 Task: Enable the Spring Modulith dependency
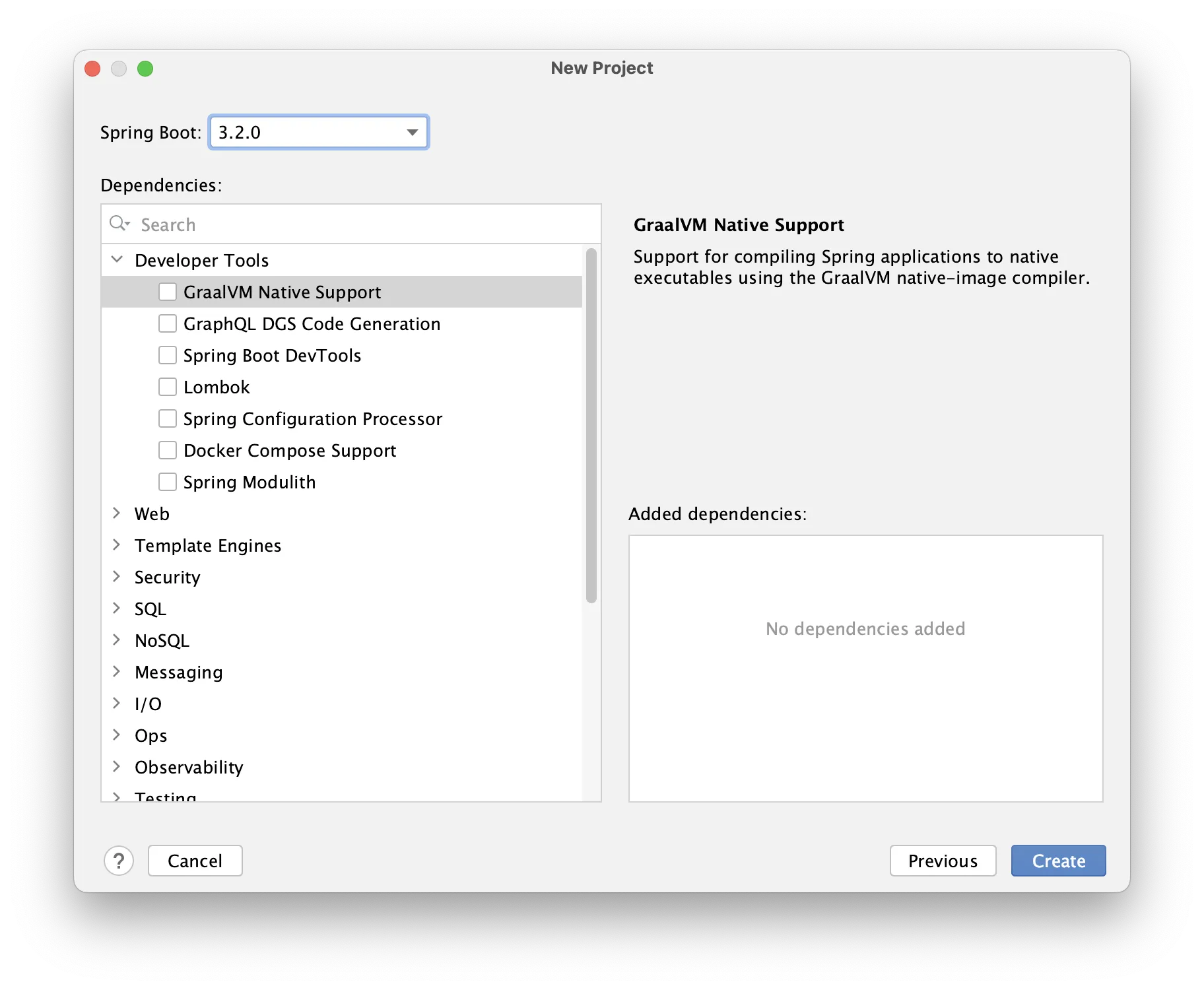[168, 481]
